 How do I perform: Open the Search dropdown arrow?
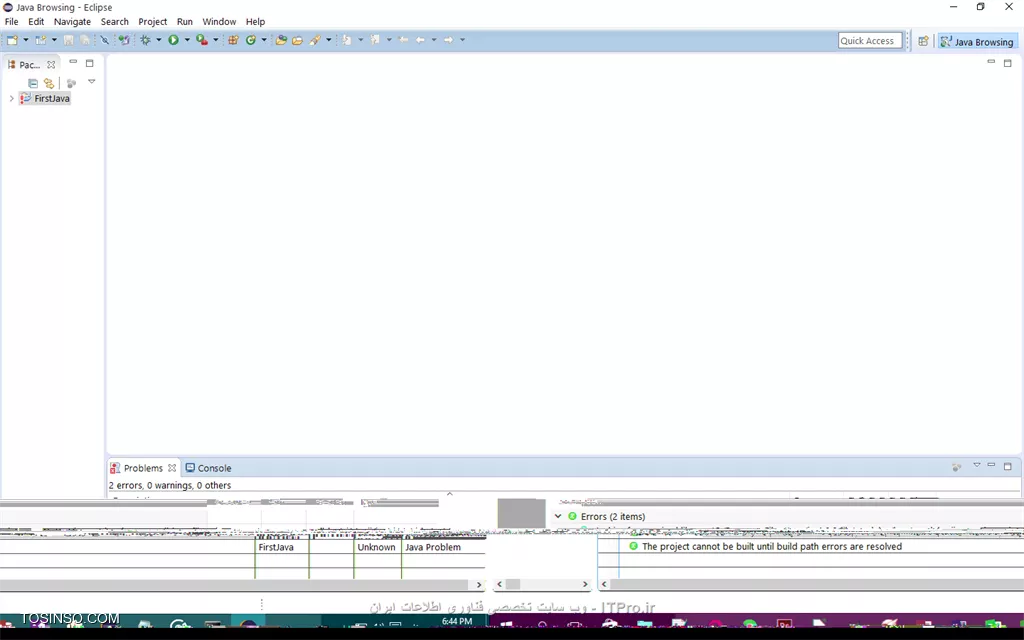[328, 40]
